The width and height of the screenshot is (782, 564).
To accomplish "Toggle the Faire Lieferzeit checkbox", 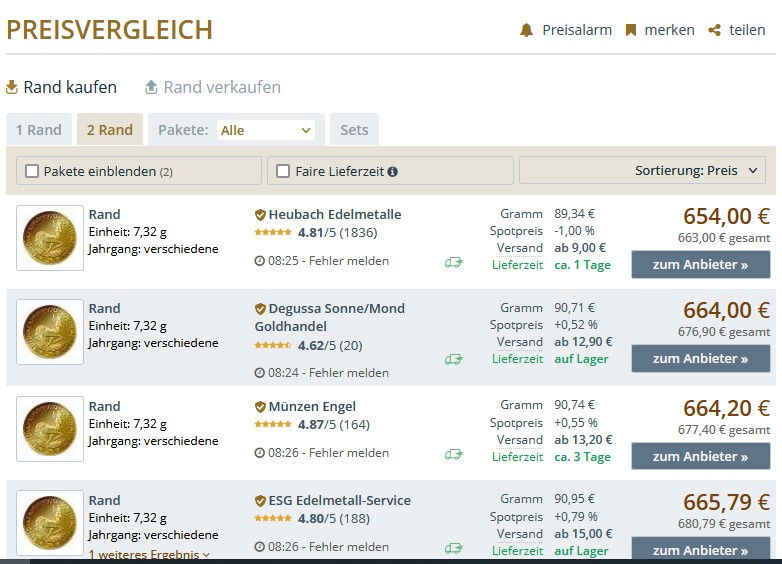I will (283, 171).
